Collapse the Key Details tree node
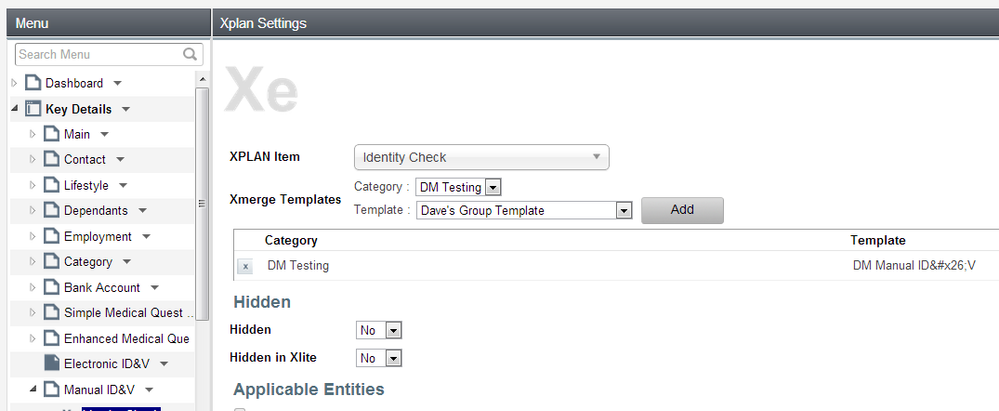Screen dimensions: 999x411 pyautogui.click(x=15, y=109)
